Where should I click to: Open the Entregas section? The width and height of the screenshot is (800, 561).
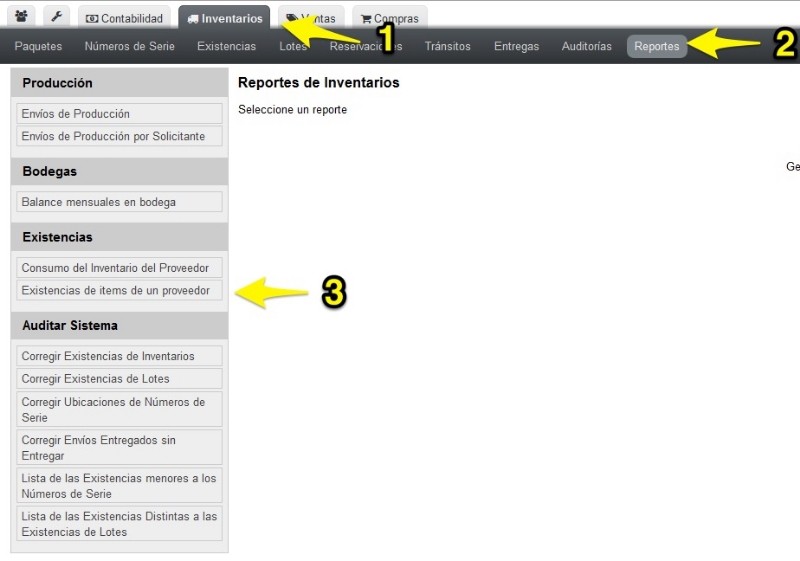click(516, 46)
